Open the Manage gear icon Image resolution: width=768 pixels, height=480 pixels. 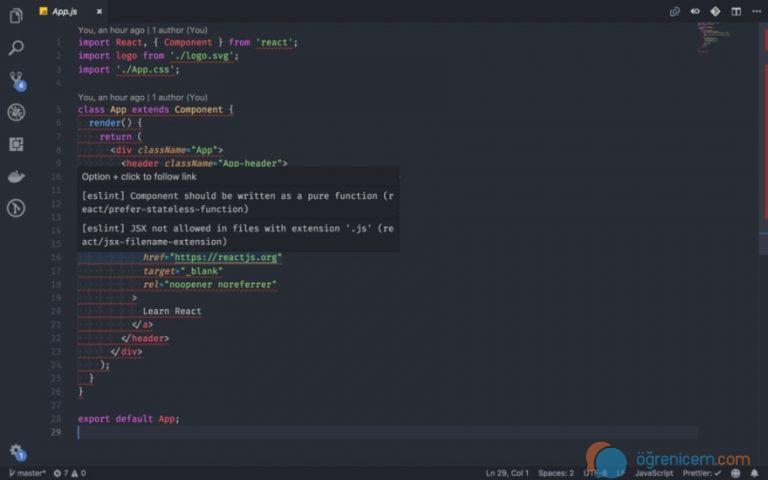coord(16,451)
